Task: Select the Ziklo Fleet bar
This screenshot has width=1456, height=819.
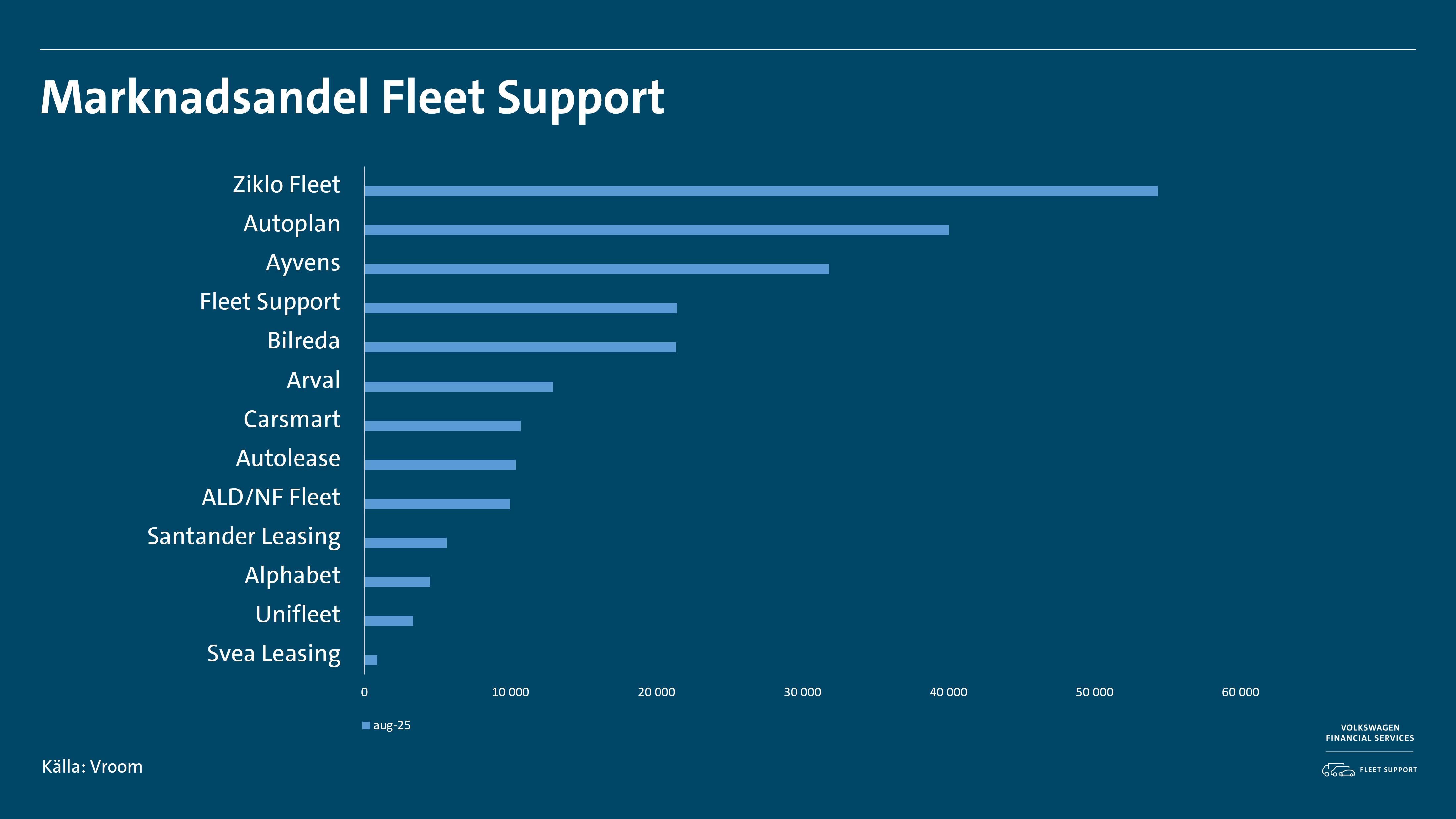Action: point(760,191)
